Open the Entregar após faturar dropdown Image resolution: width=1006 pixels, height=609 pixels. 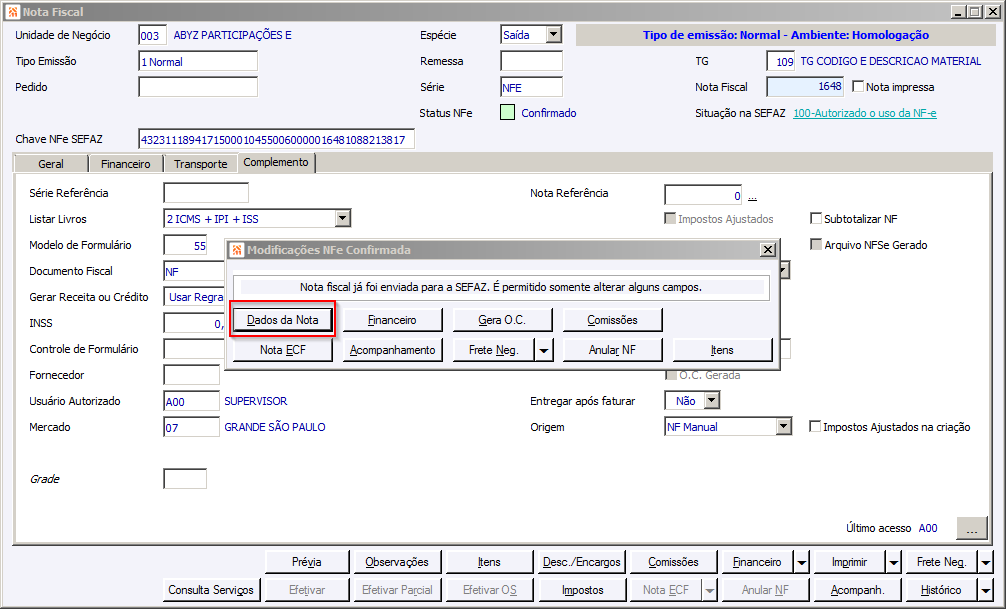[x=712, y=400]
